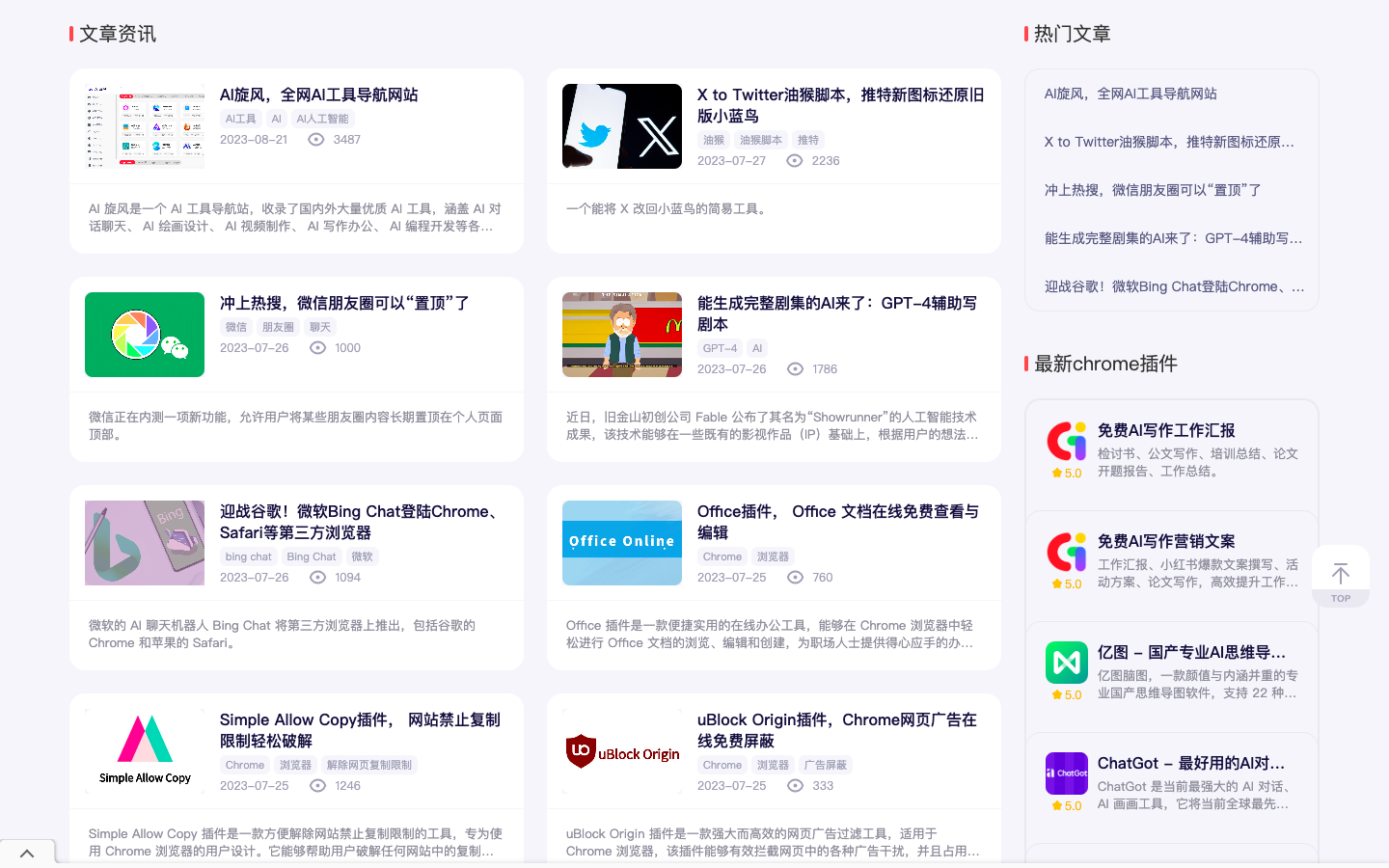Image resolution: width=1389 pixels, height=868 pixels.
Task: Open the green WeChat moments thumbnail
Action: [145, 335]
